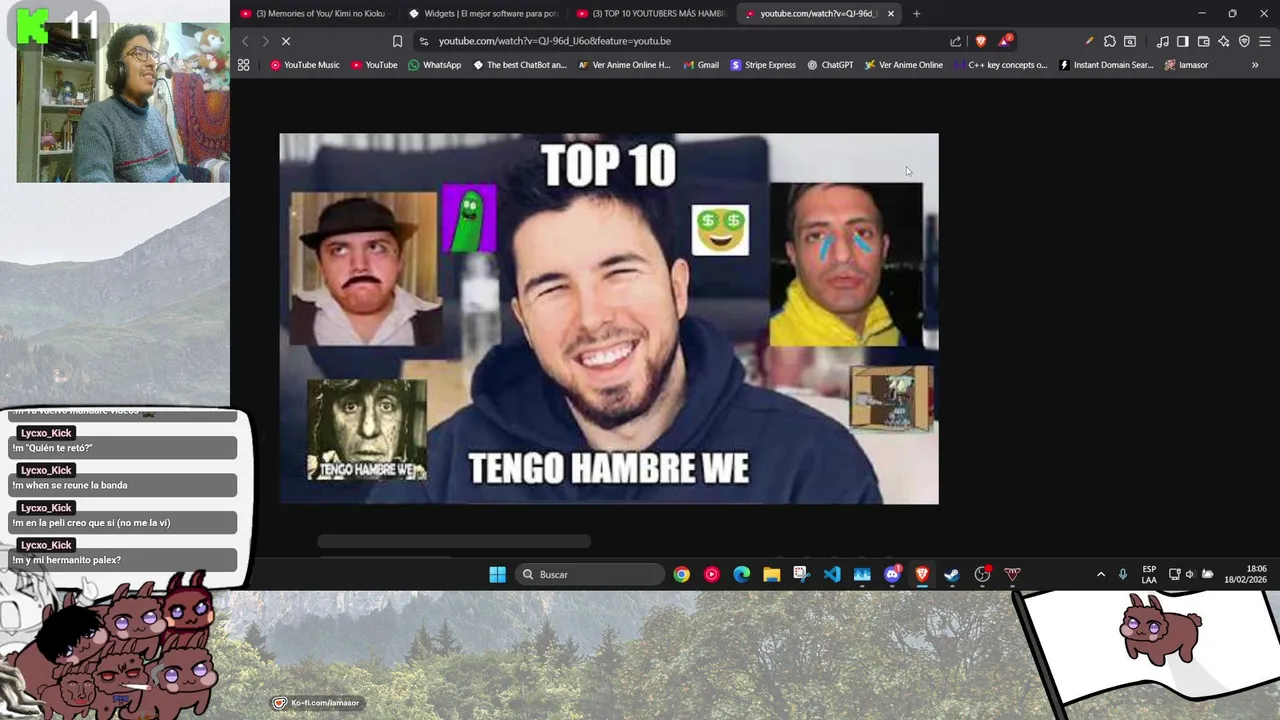Open File Explorer from the taskbar
The height and width of the screenshot is (720, 1280).
coord(771,574)
